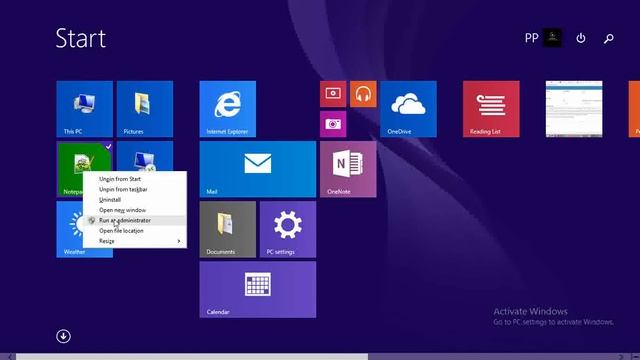The height and width of the screenshot is (360, 640).
Task: Open the orange Music headphones tile
Action: click(x=363, y=94)
